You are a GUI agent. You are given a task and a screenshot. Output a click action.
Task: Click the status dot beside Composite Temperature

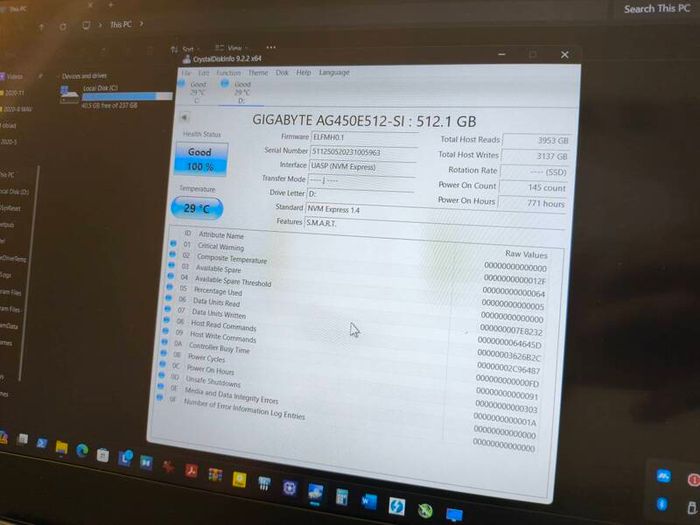pos(172,254)
